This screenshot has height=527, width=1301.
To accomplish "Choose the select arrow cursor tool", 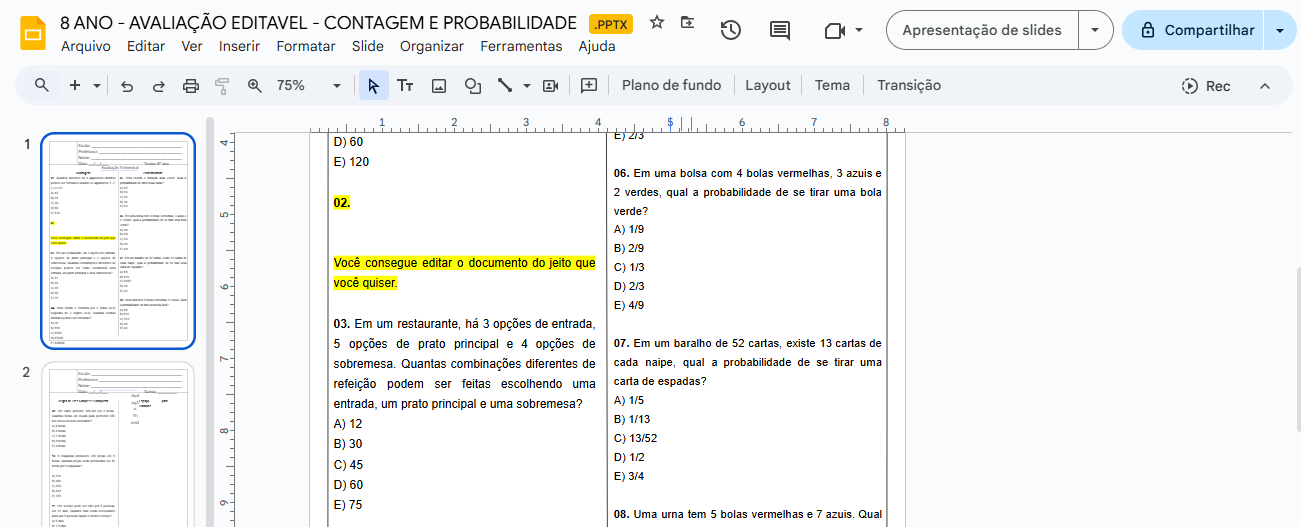I will click(373, 86).
